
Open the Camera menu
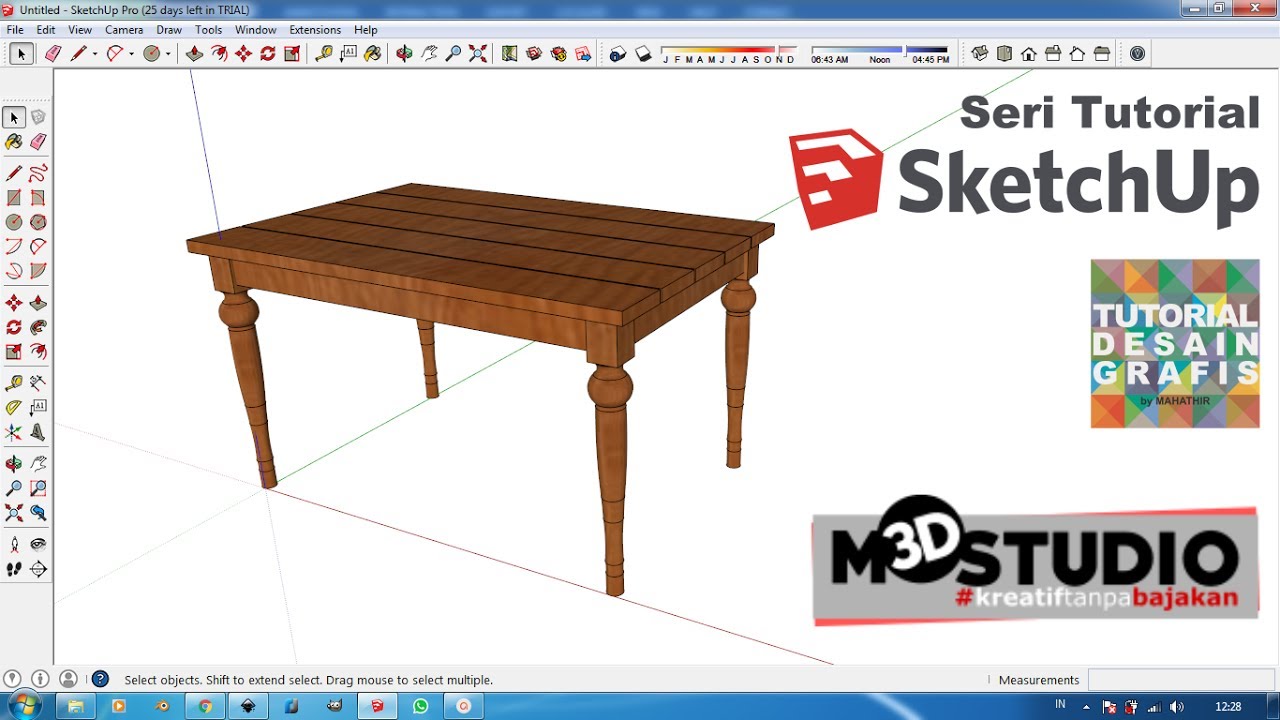click(x=124, y=30)
